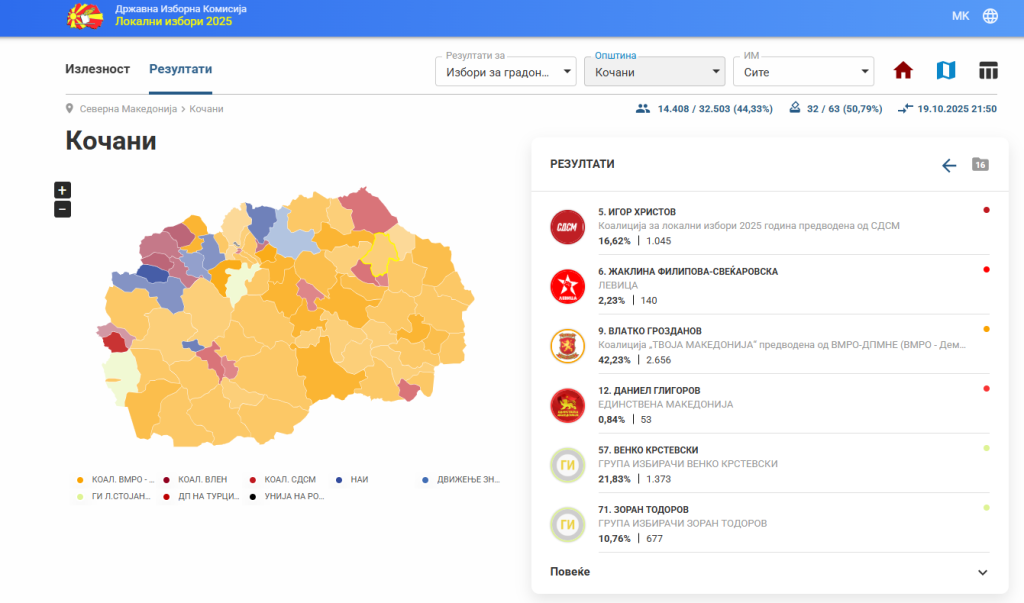Switch to the blue map view icon

point(946,71)
